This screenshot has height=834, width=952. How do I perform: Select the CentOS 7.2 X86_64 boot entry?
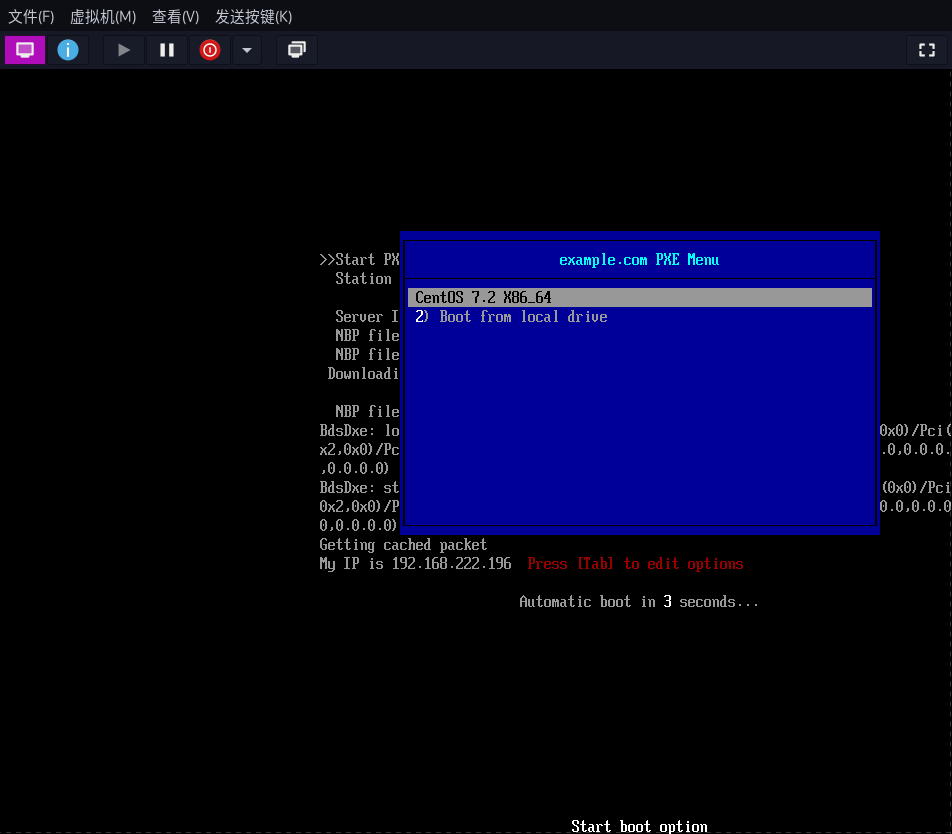(x=483, y=298)
